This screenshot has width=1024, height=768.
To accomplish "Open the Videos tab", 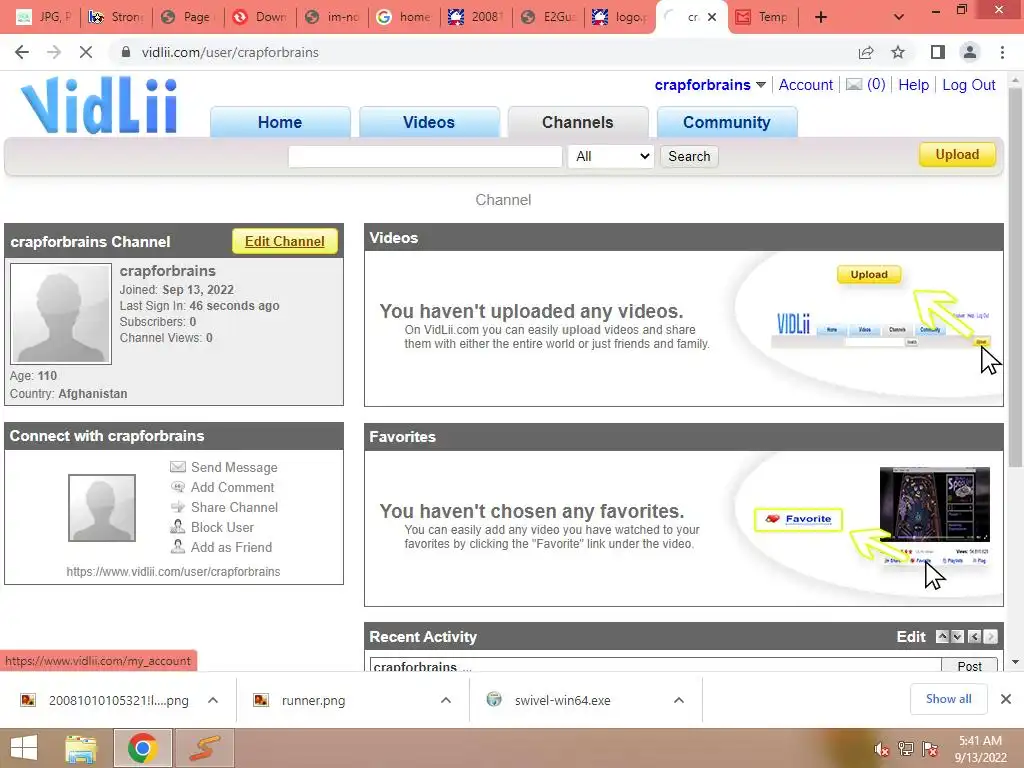I will click(x=429, y=122).
